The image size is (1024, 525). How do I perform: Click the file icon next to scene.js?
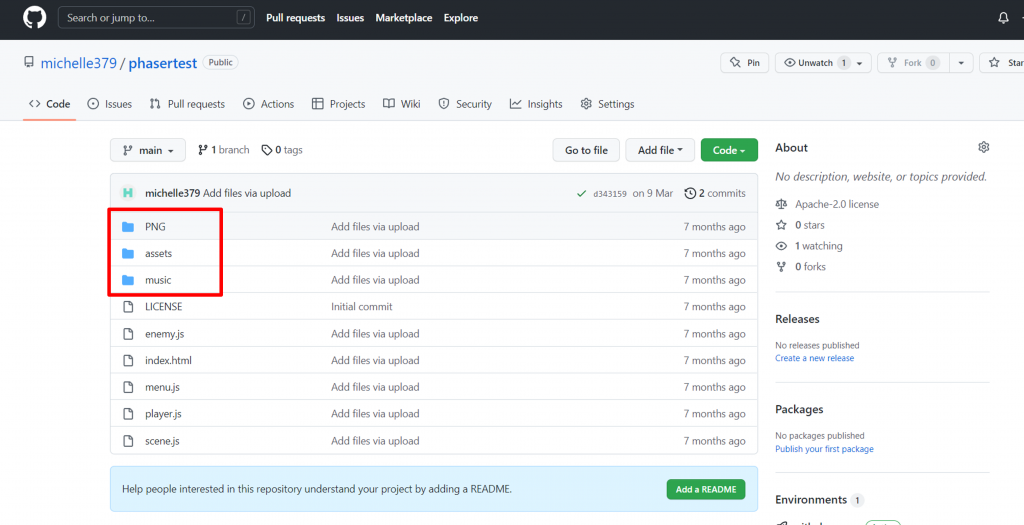[x=128, y=441]
